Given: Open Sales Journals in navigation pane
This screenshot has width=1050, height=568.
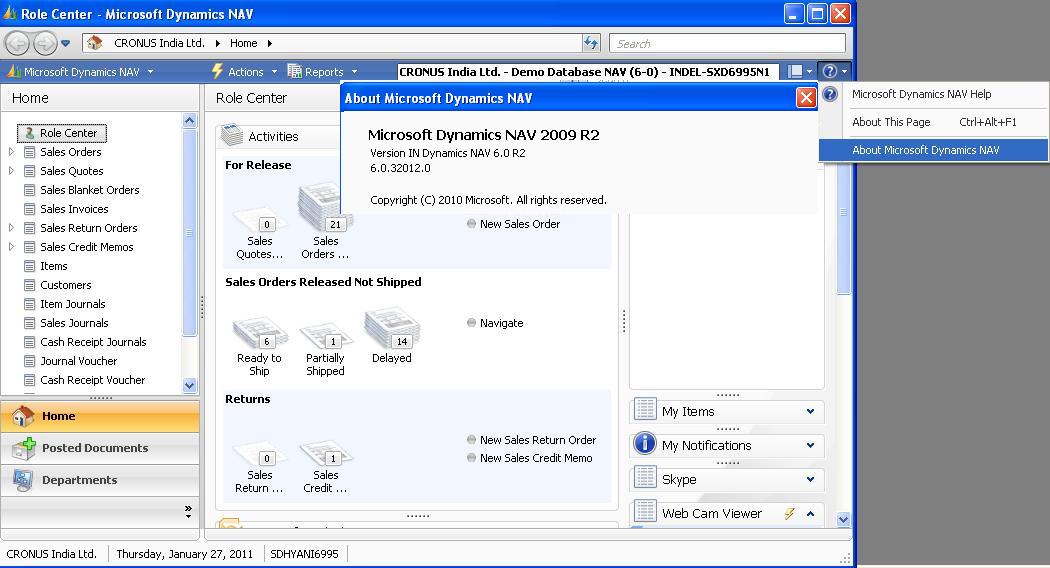Looking at the screenshot, I should tap(74, 323).
